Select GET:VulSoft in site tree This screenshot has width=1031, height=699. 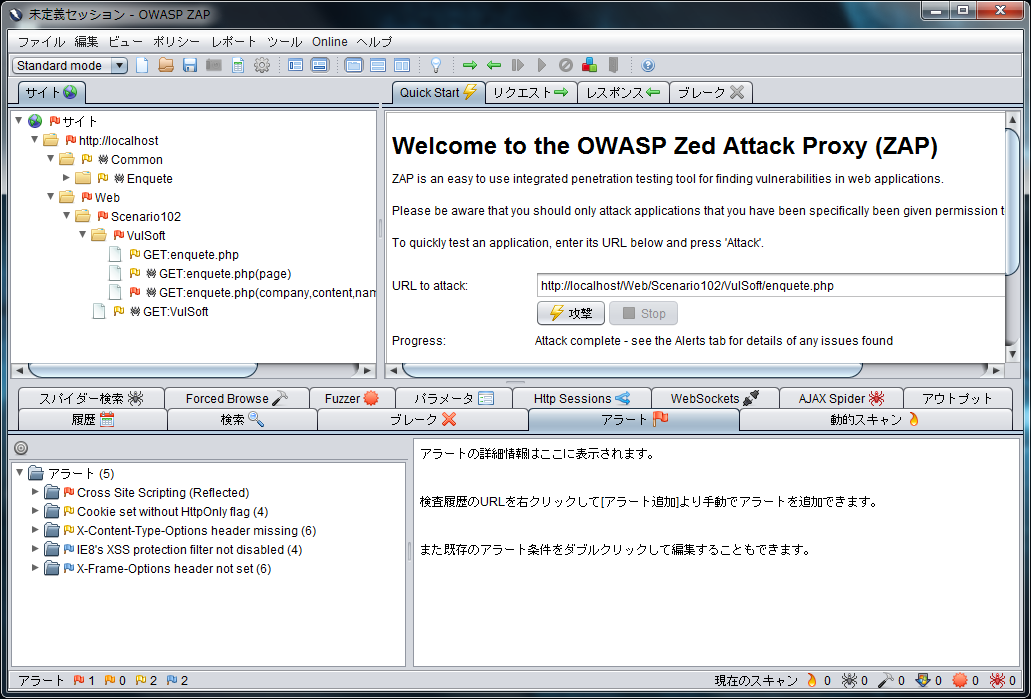[176, 312]
